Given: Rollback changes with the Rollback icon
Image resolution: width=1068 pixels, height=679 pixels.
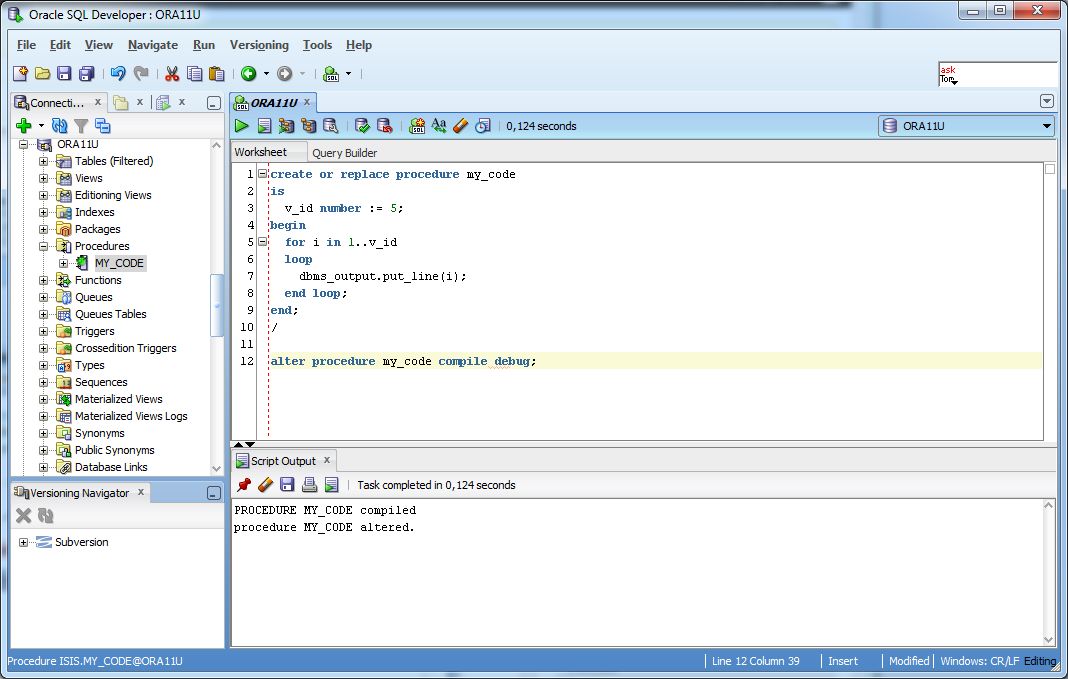Looking at the screenshot, I should coord(385,125).
